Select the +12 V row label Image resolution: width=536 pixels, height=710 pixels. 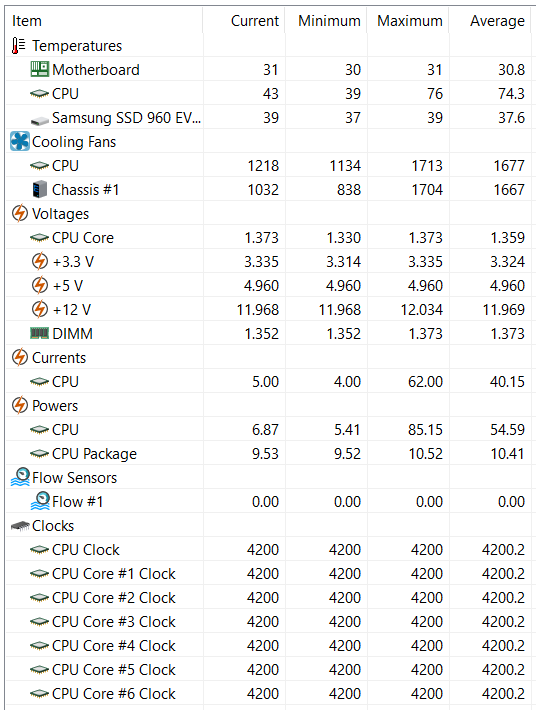(x=72, y=310)
